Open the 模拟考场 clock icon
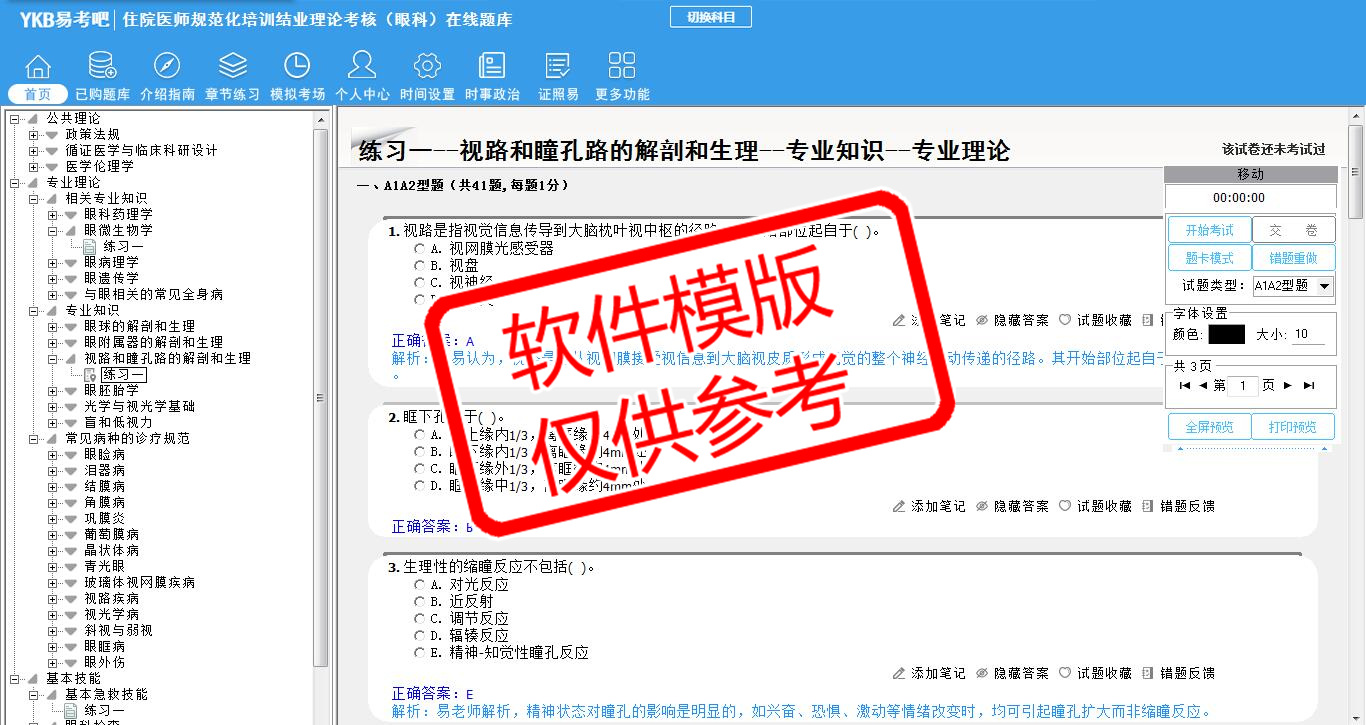Viewport: 1366px width, 725px height. [297, 67]
